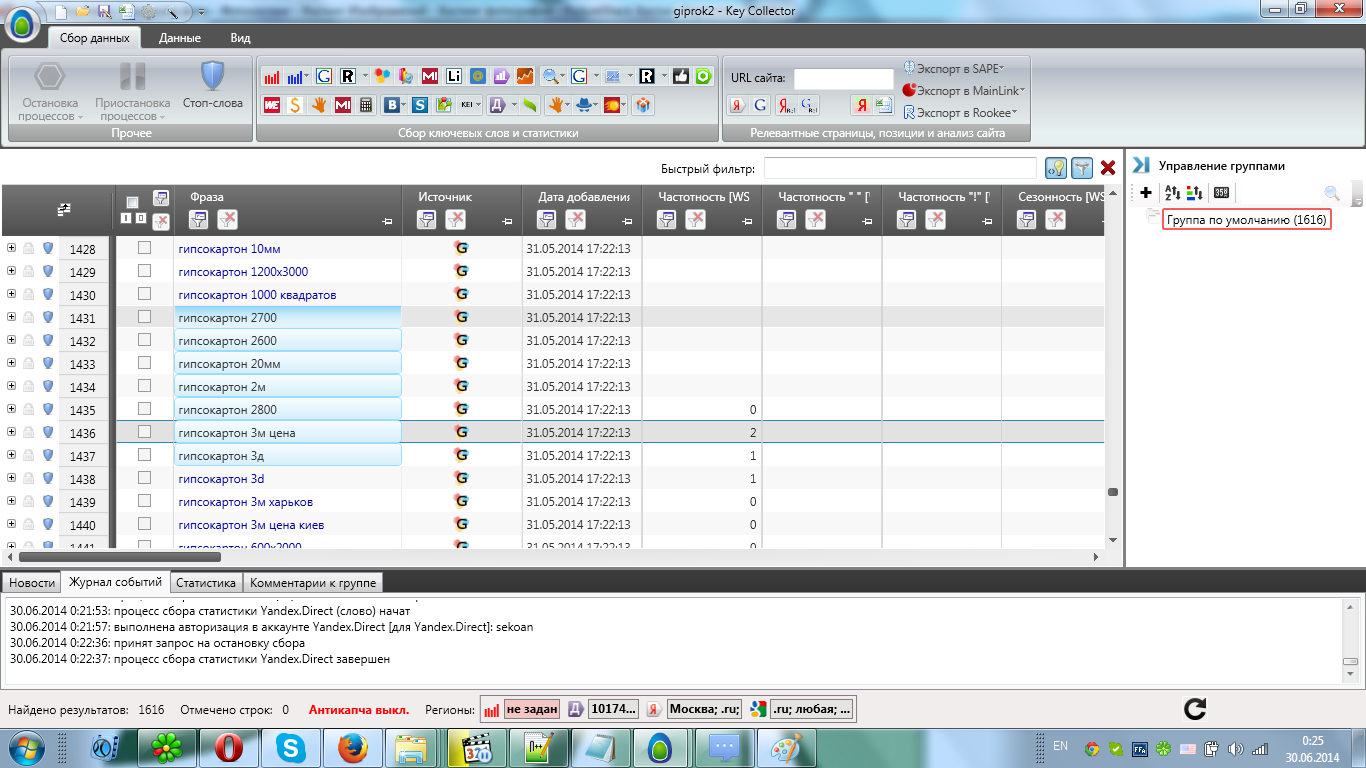Check the box for гипсокартон 20мм row

pyautogui.click(x=144, y=363)
